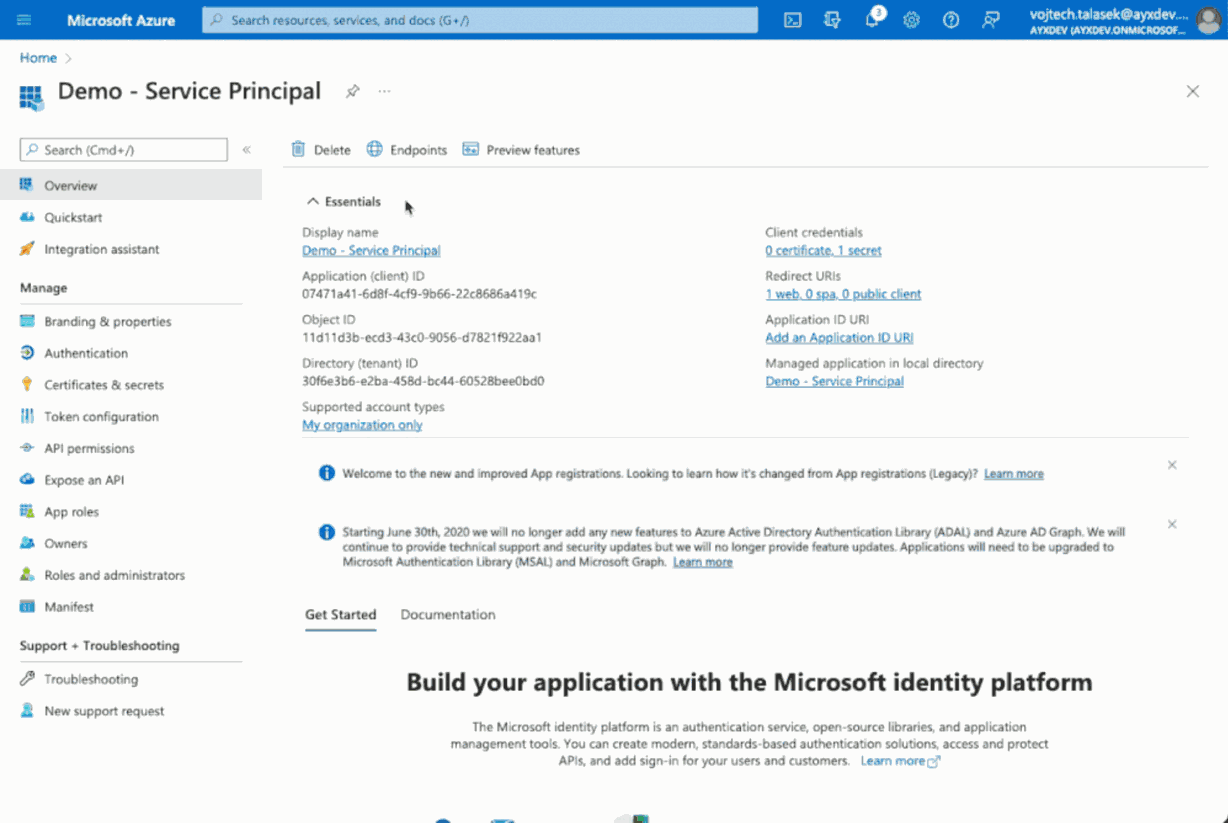Click the Delete trash icon
Screen dimensions: 1228x823
[298, 149]
